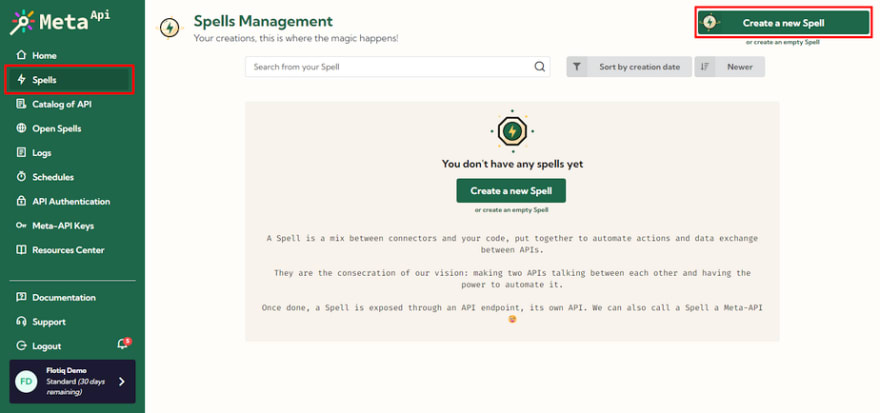
Task: Open Sort by creation date dropdown
Action: pyautogui.click(x=629, y=67)
